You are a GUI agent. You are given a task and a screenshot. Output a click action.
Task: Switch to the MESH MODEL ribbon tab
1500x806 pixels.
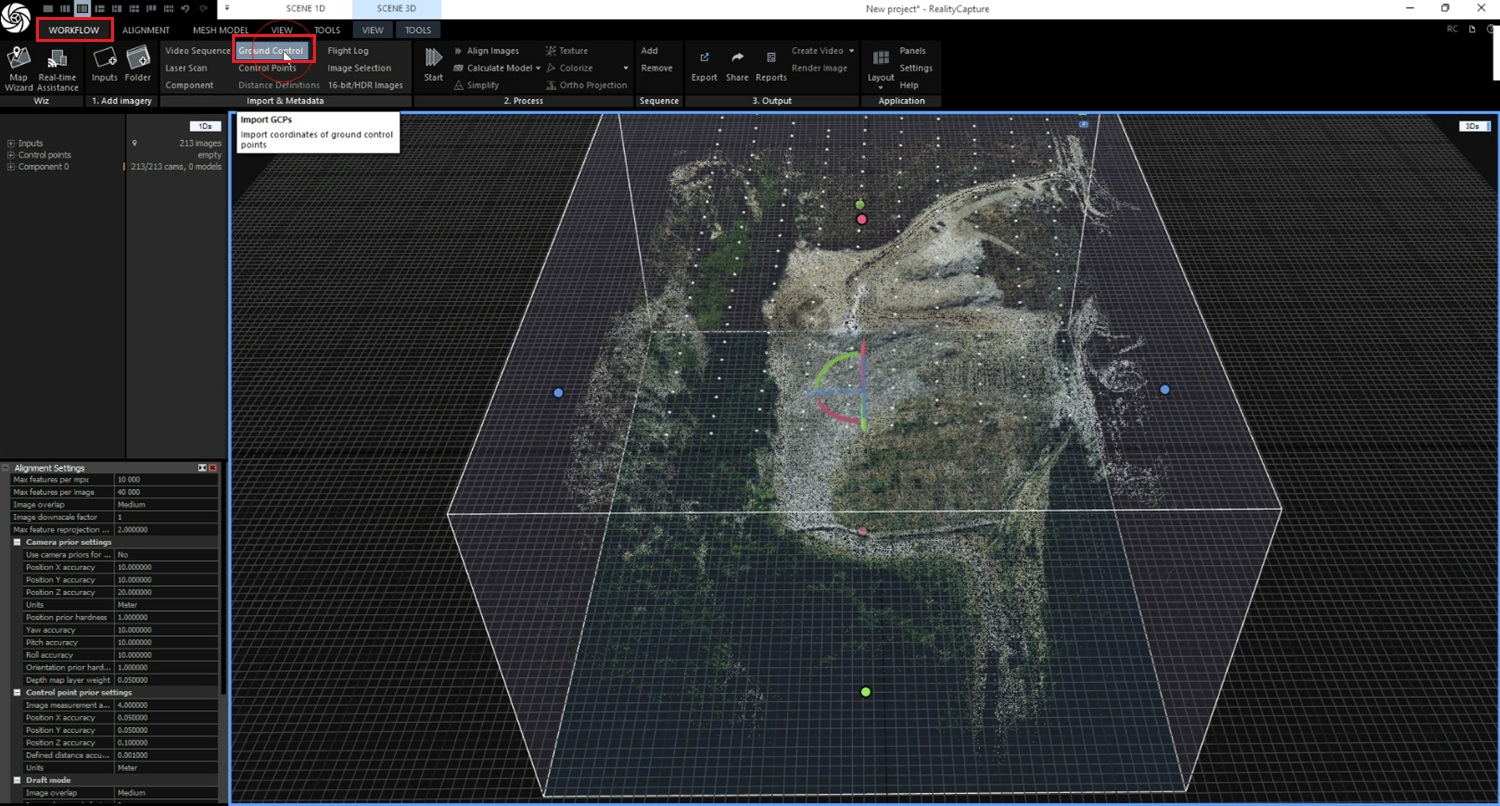(220, 30)
